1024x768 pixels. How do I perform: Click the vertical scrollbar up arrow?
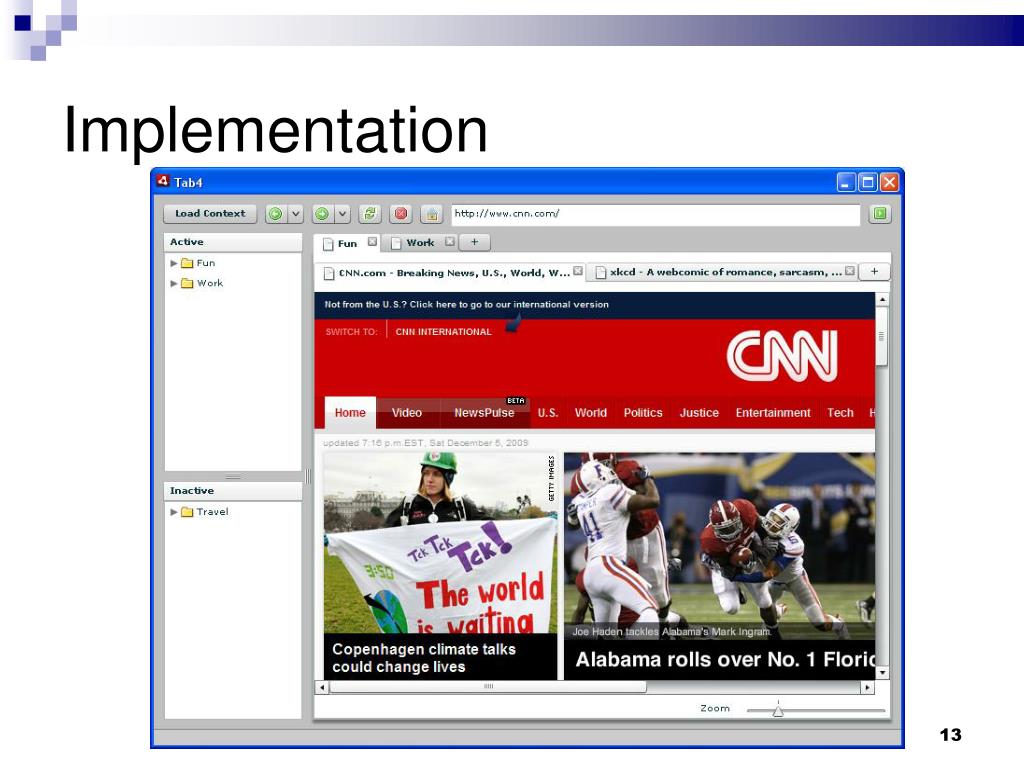click(882, 299)
